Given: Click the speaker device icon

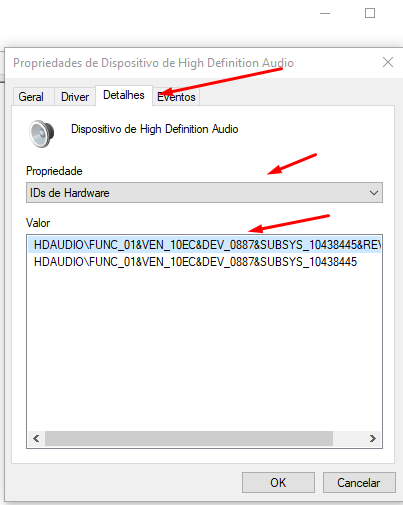Looking at the screenshot, I should tap(42, 133).
